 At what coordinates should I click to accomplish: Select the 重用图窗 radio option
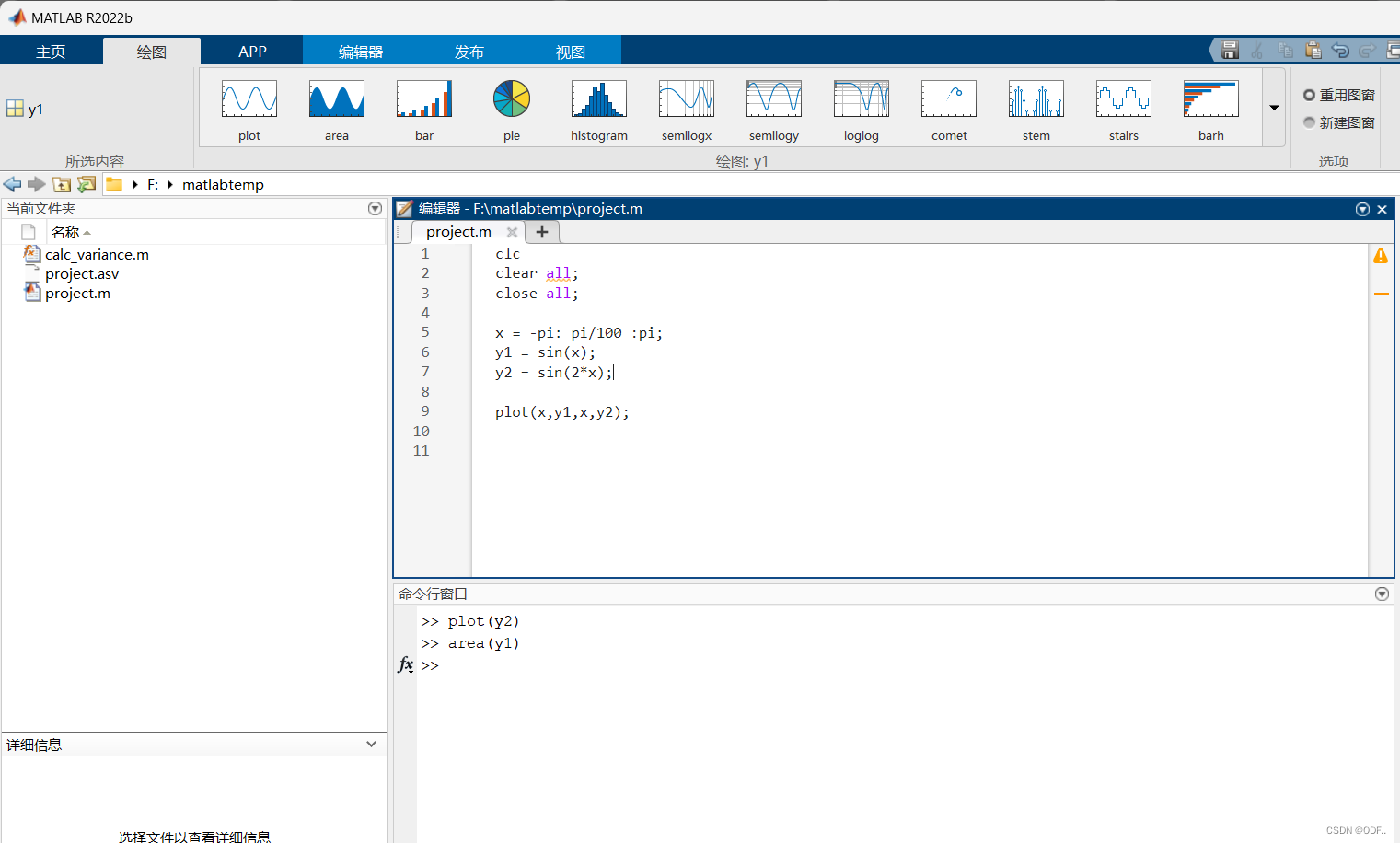1309,95
